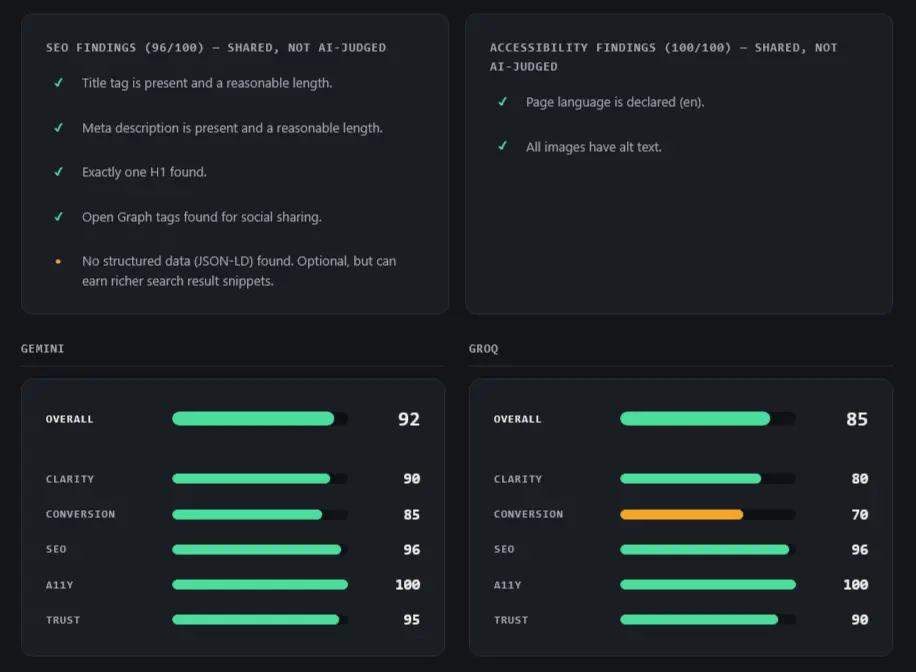Click Groq's Overall progress bar

708,418
